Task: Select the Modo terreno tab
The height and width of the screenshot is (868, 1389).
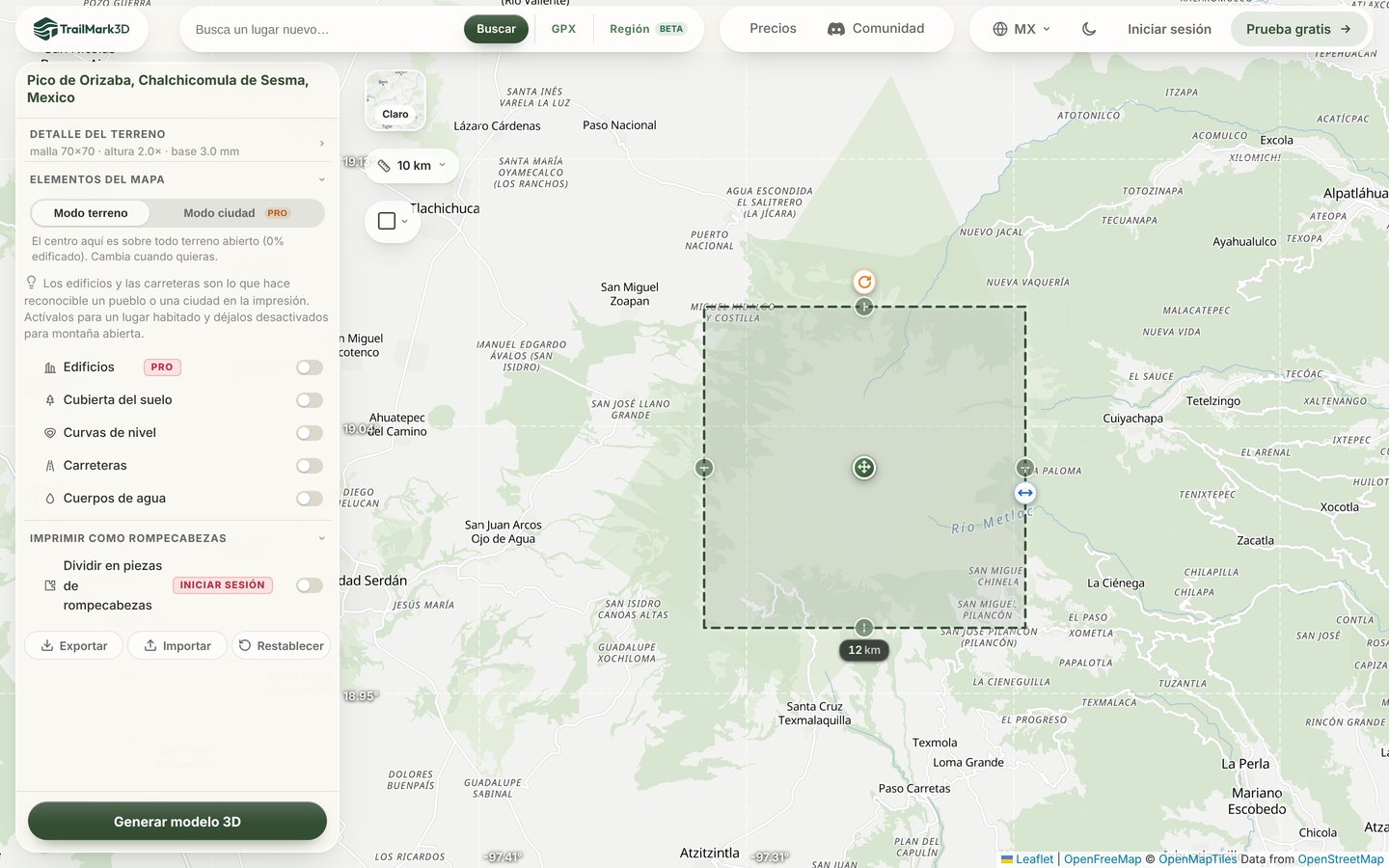Action: 91,213
